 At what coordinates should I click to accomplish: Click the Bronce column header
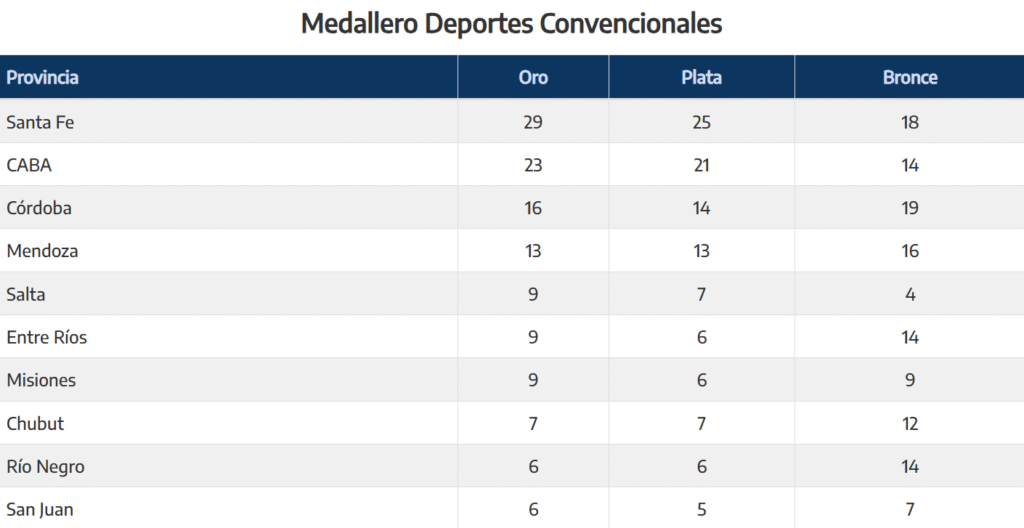pos(910,78)
